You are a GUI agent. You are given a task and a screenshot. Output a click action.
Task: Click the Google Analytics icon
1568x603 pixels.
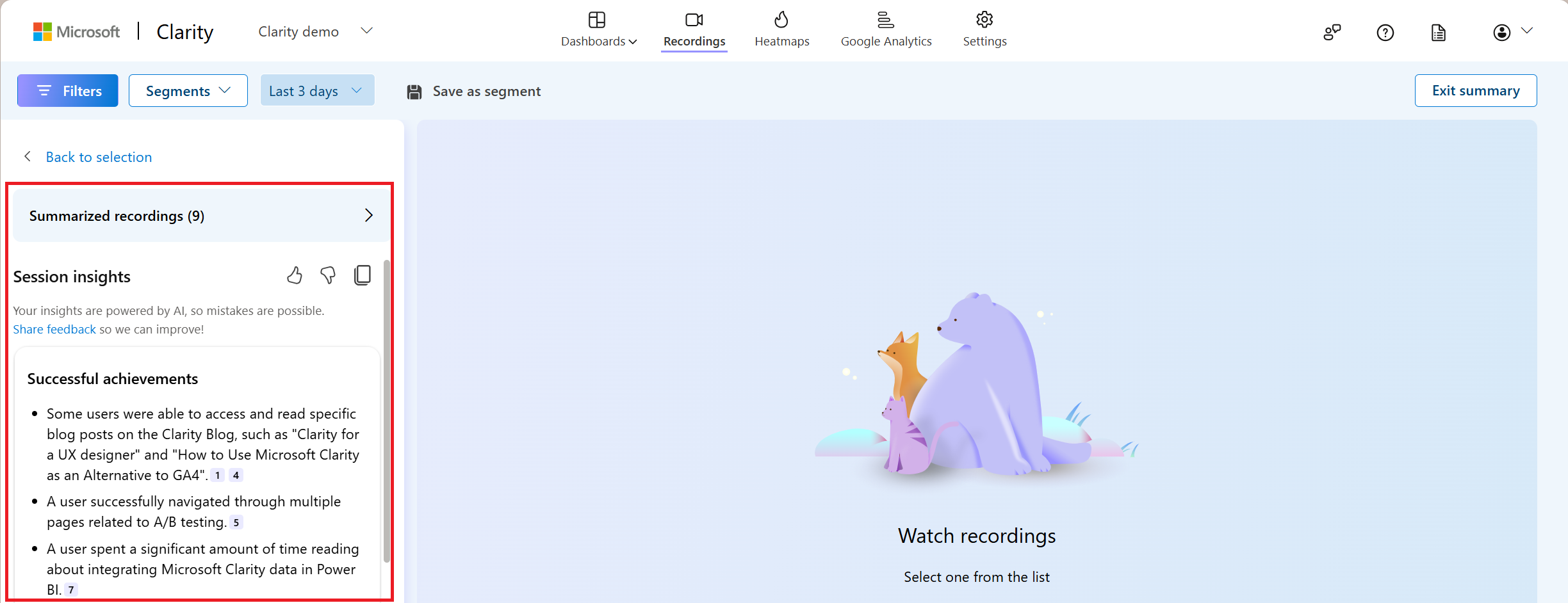tap(886, 20)
